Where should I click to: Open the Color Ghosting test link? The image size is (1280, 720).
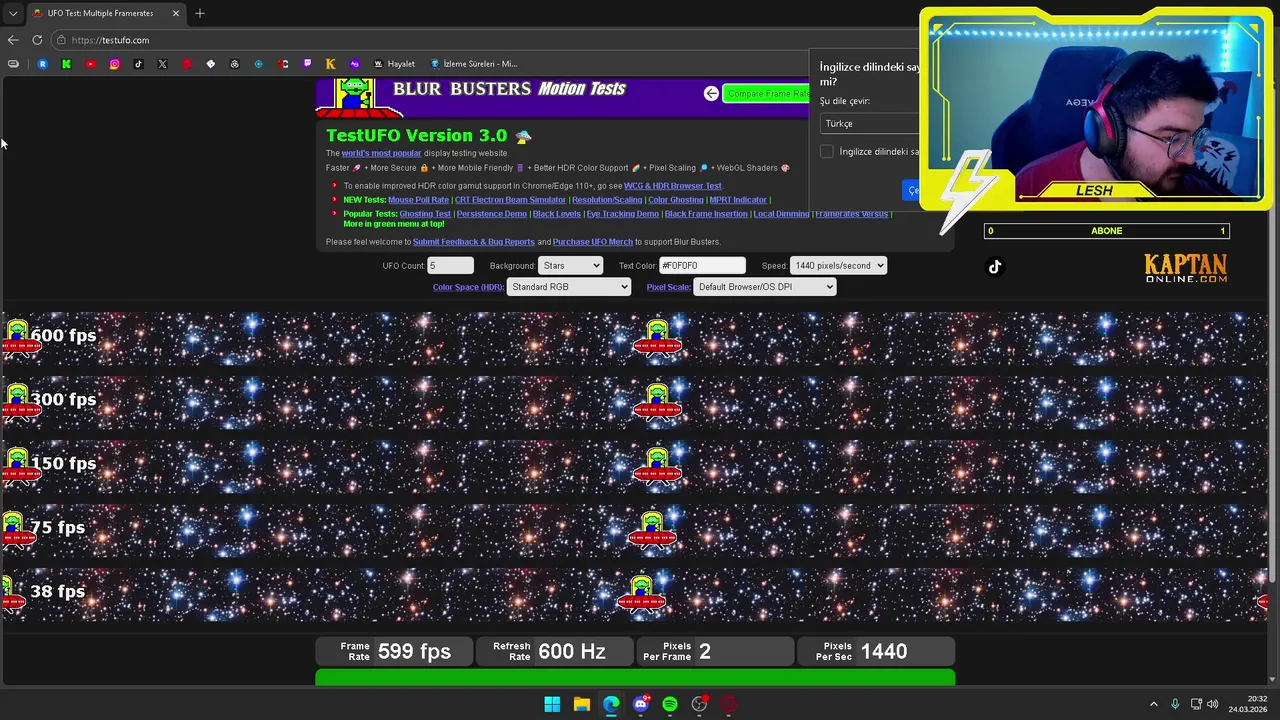click(x=676, y=200)
